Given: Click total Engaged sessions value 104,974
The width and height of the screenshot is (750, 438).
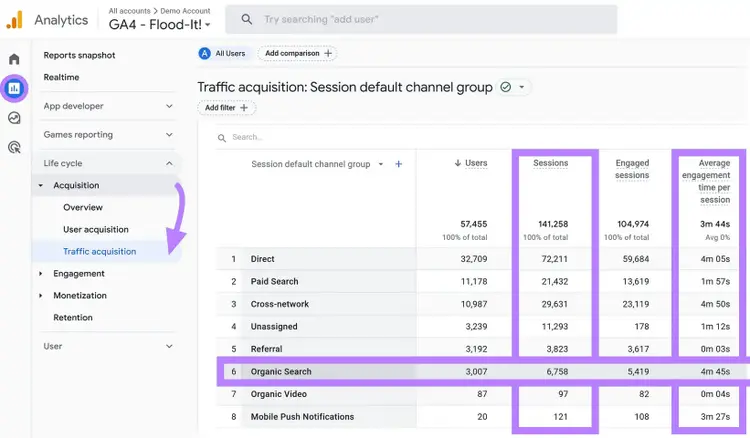Looking at the screenshot, I should tap(633, 224).
